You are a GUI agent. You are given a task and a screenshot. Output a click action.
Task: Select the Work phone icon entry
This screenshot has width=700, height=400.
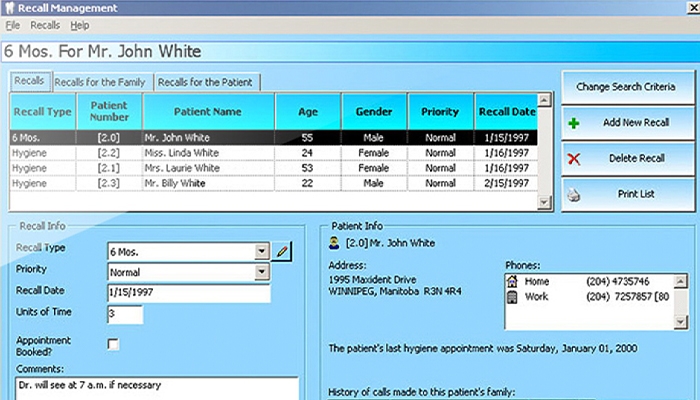513,297
